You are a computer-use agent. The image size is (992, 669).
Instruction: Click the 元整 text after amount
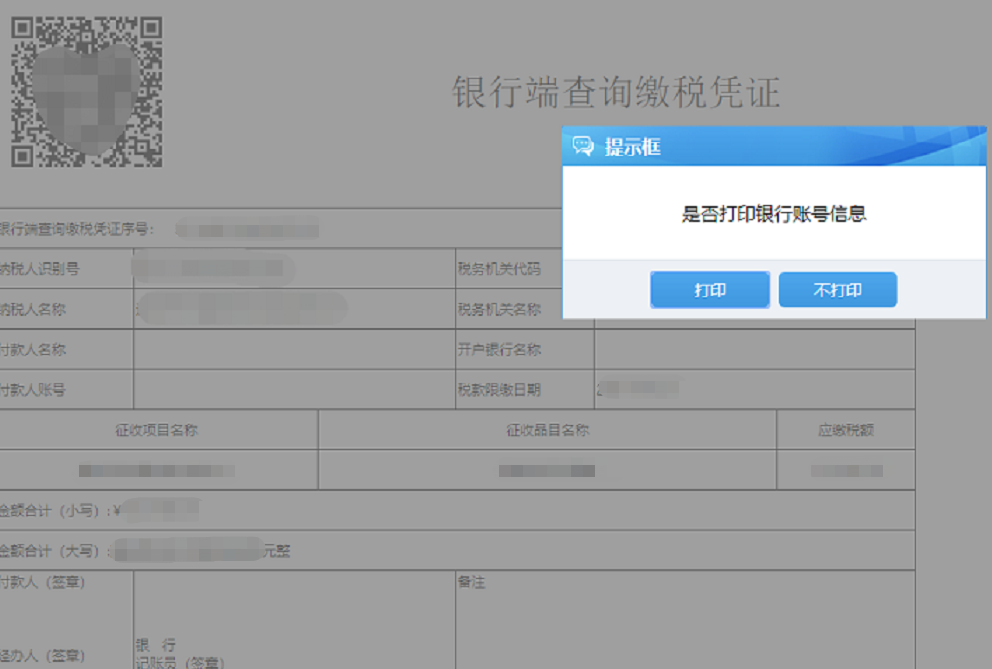[276, 551]
